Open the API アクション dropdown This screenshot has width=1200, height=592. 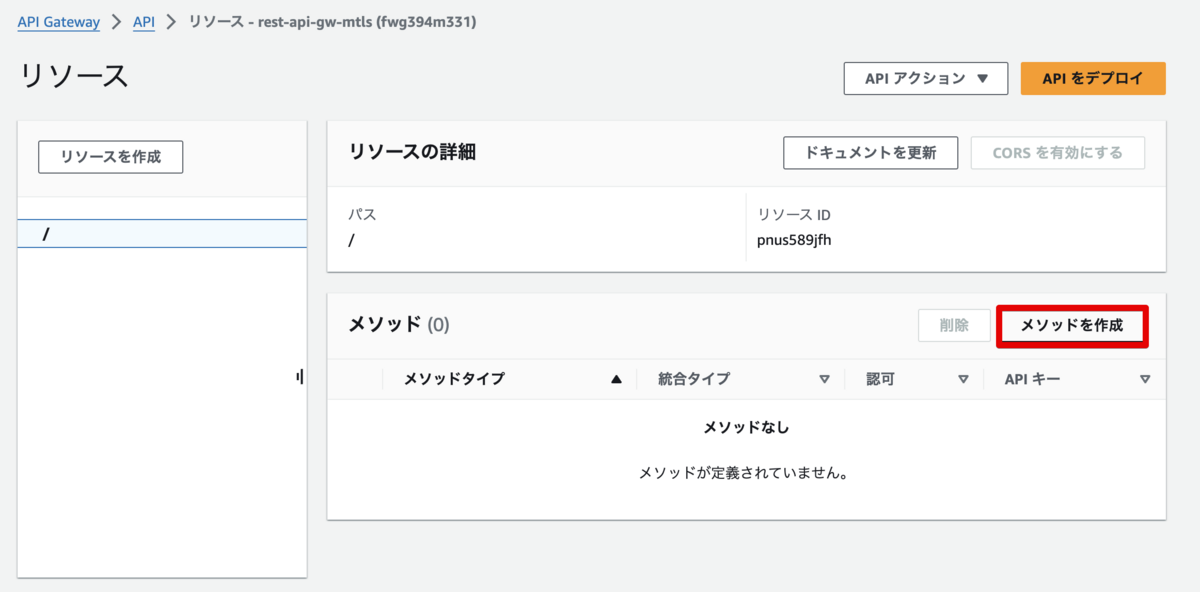click(x=925, y=78)
